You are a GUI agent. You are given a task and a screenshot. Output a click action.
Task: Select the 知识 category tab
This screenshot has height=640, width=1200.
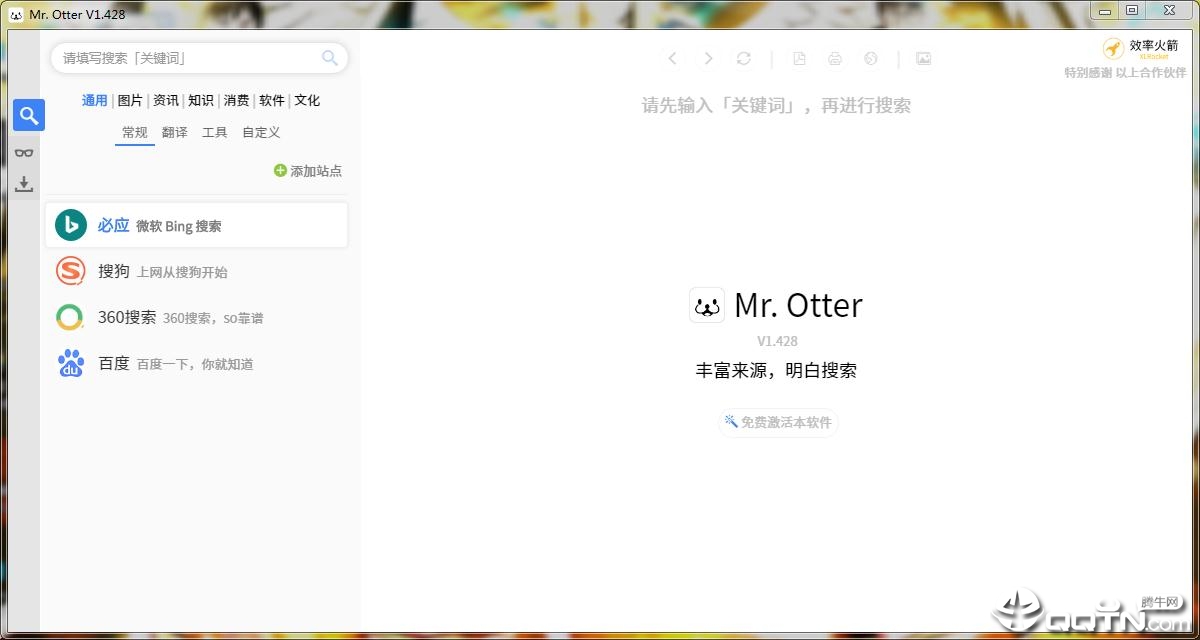[201, 101]
